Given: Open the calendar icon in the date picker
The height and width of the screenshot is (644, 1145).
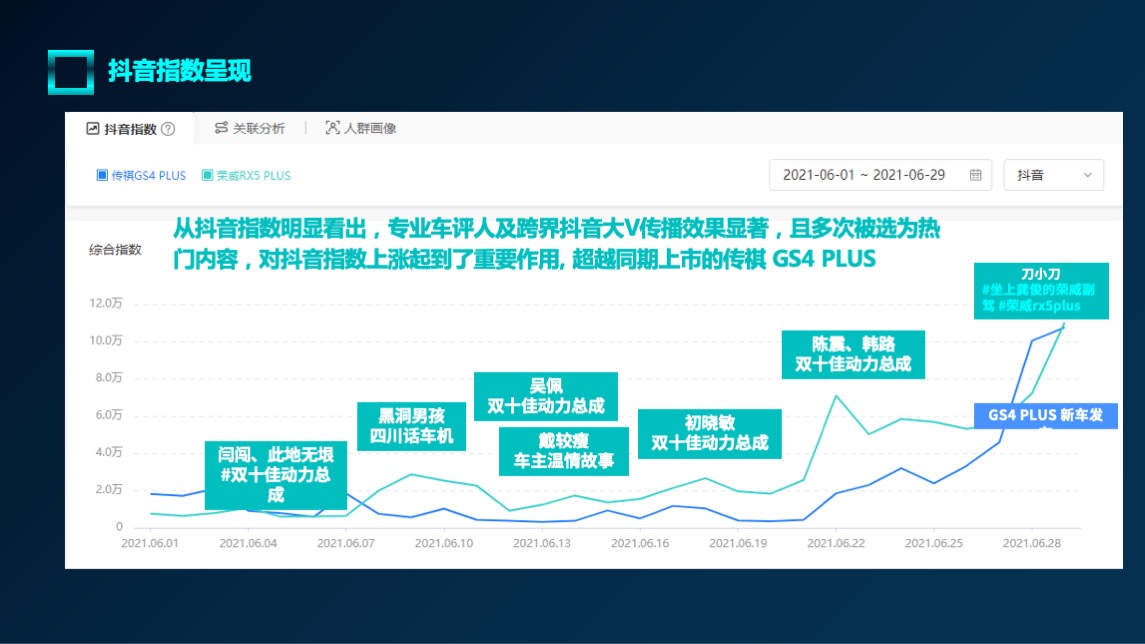Looking at the screenshot, I should (x=976, y=175).
